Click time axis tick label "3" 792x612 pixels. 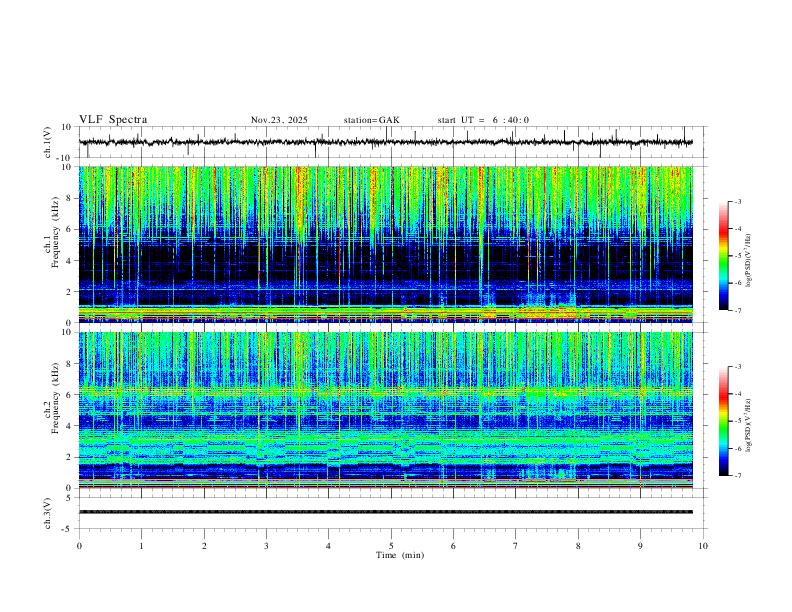pyautogui.click(x=266, y=546)
